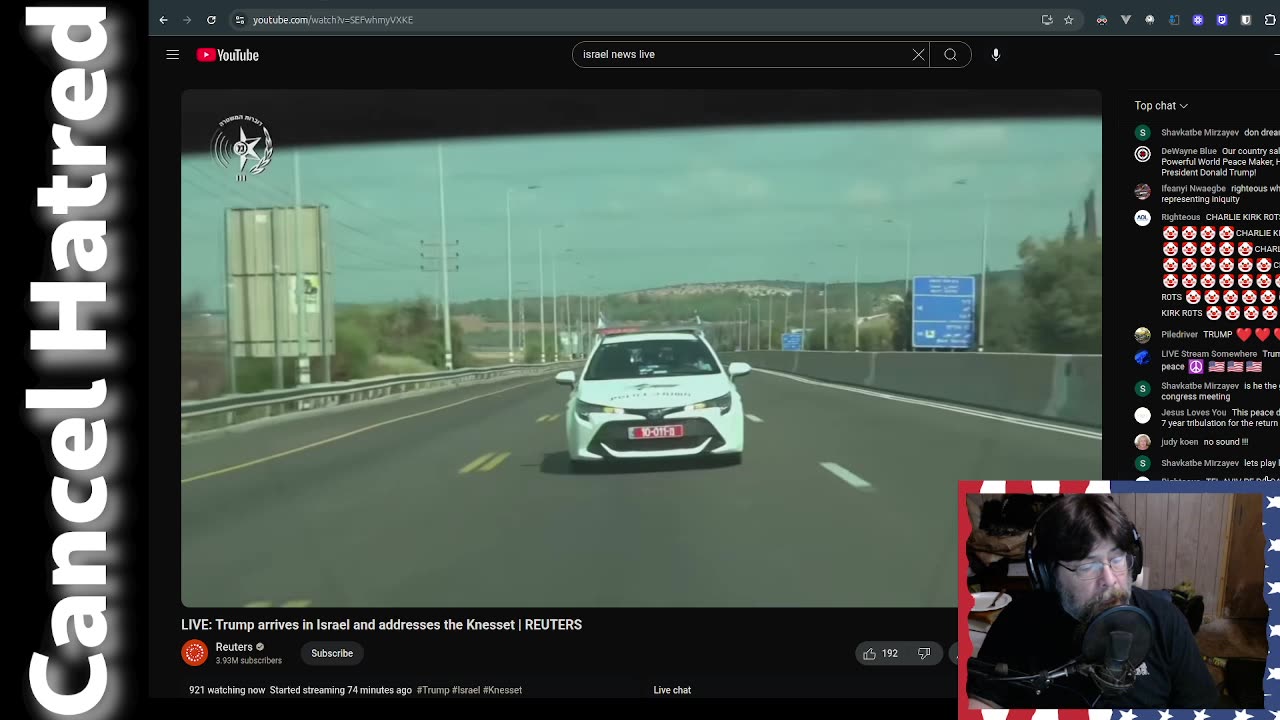Open the blue document extension icon
The width and height of the screenshot is (1280, 720).
(1174, 20)
